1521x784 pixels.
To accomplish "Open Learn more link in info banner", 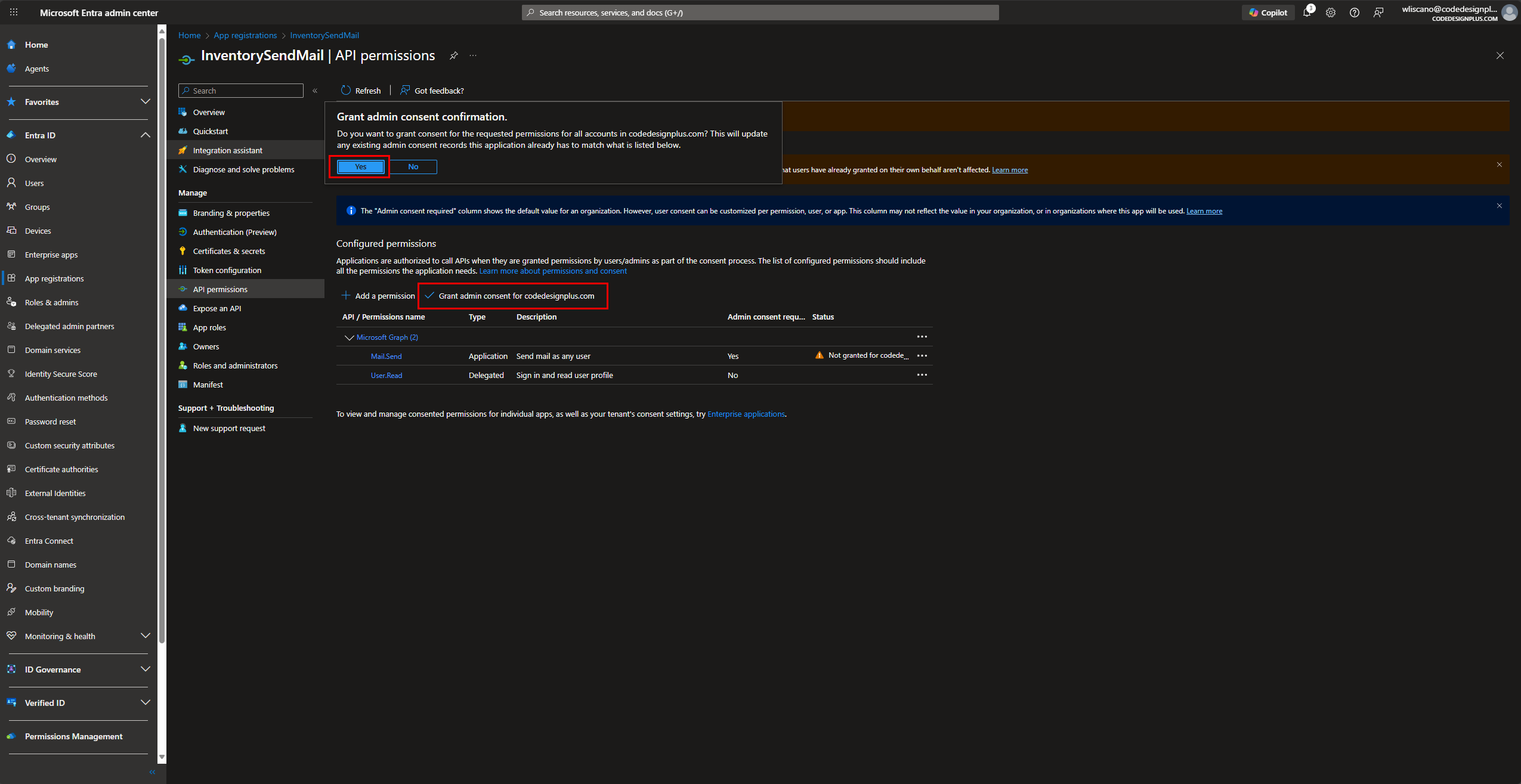I will 1204,211.
